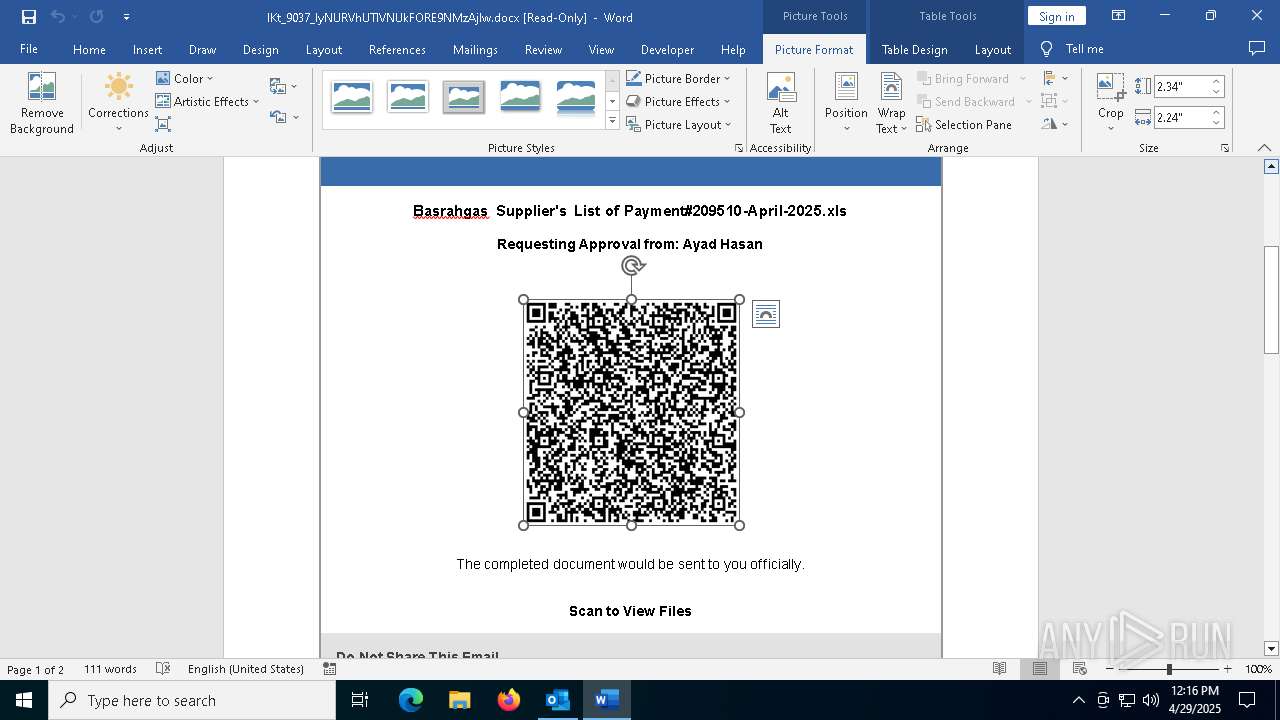
Task: Switch to the View tab
Action: (601, 49)
